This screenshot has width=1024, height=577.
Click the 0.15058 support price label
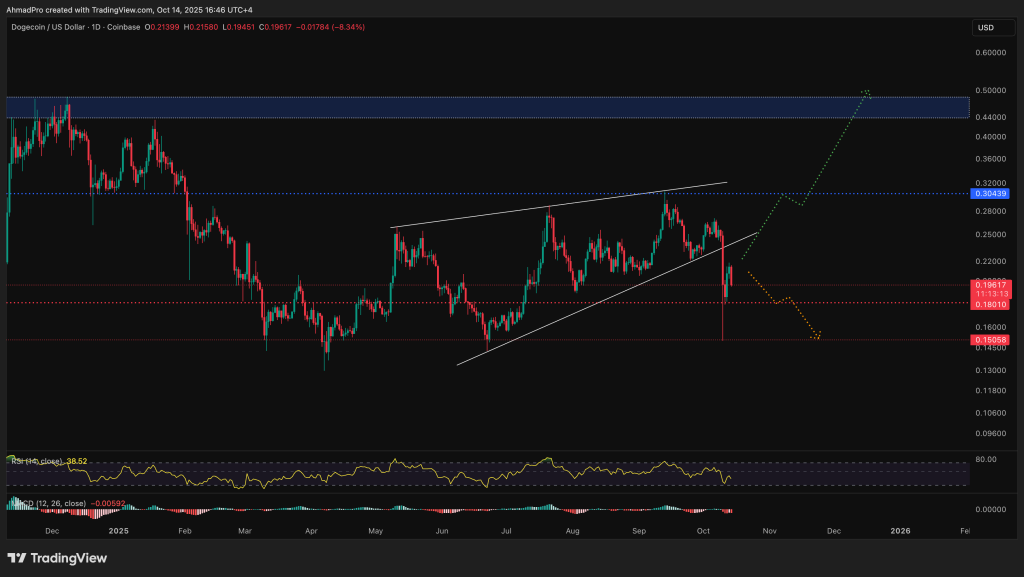click(x=989, y=340)
